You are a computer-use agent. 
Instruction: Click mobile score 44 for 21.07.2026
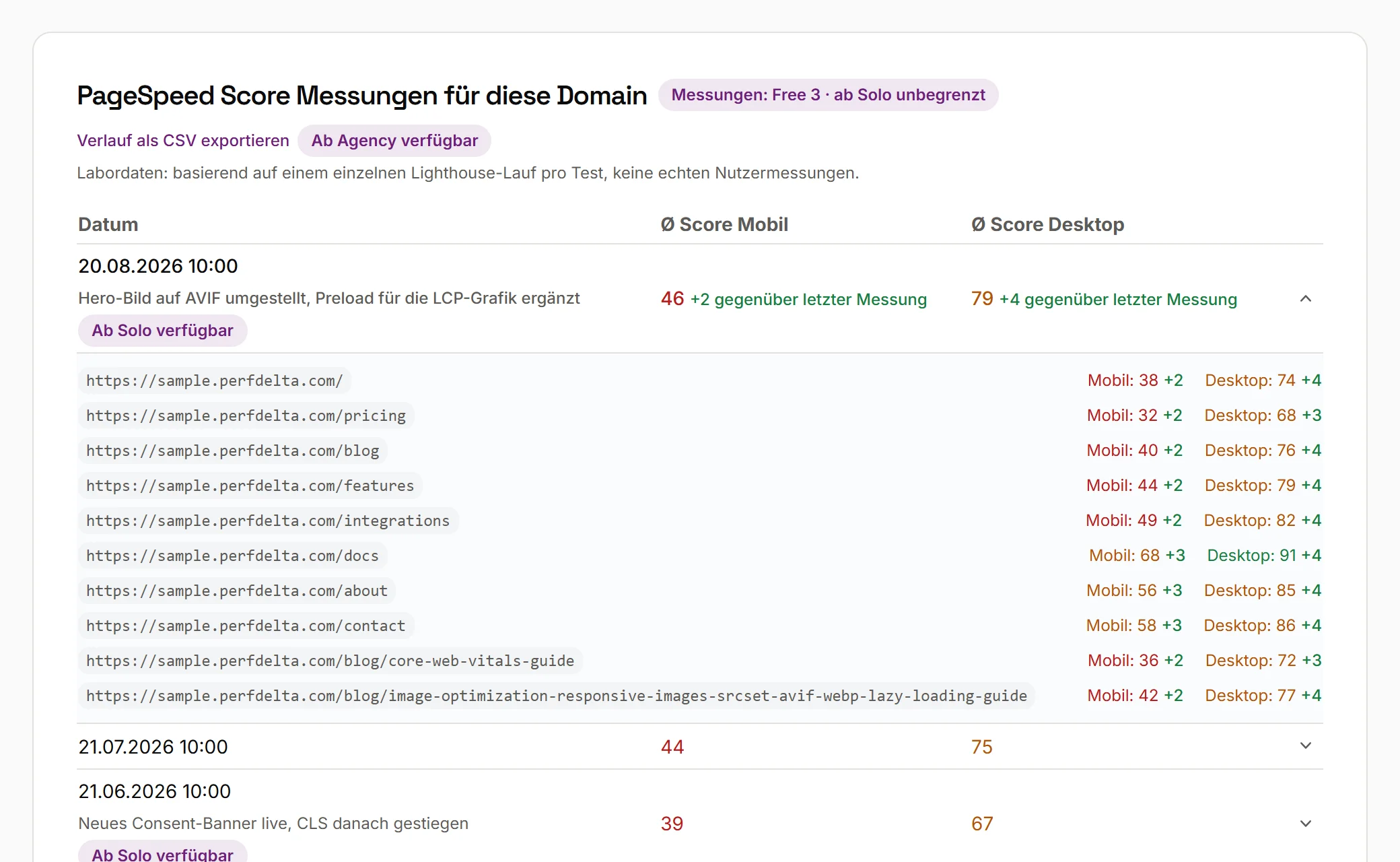672,747
